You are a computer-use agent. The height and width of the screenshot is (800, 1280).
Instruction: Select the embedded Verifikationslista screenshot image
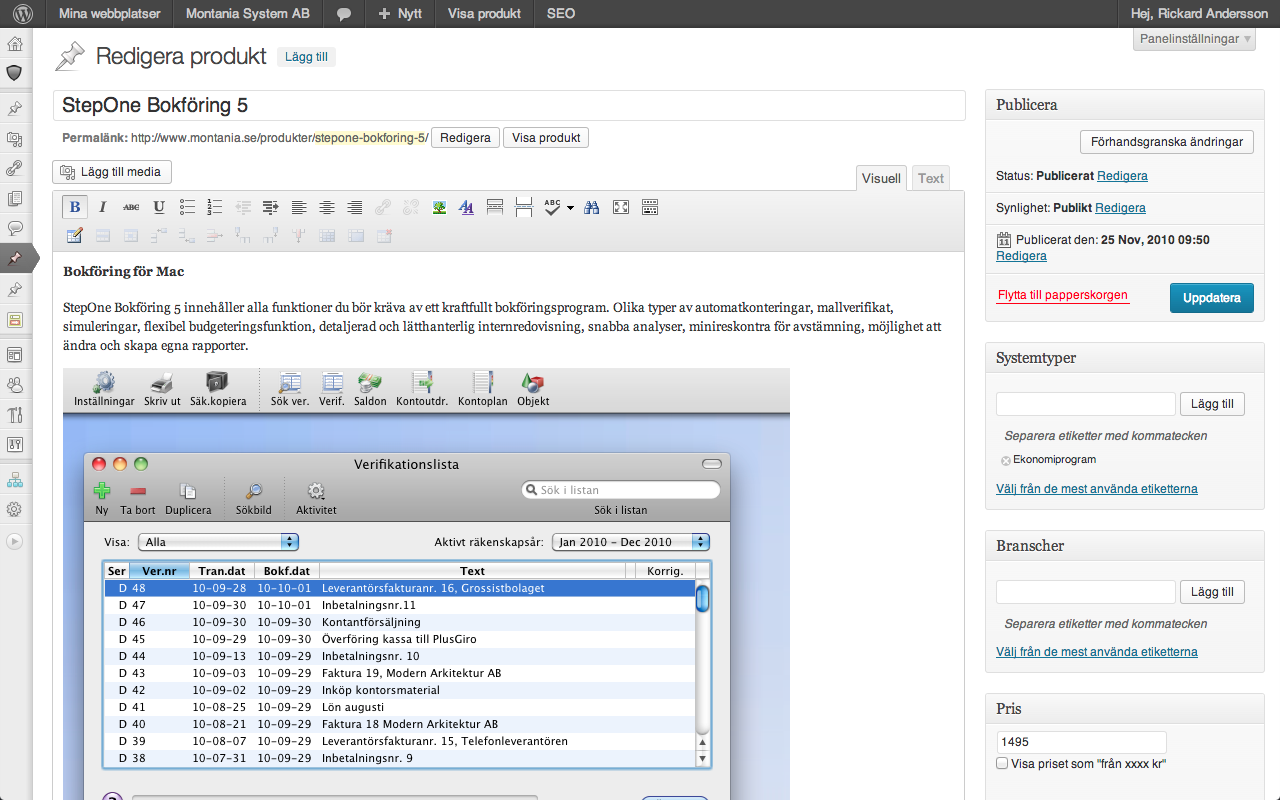(x=426, y=584)
